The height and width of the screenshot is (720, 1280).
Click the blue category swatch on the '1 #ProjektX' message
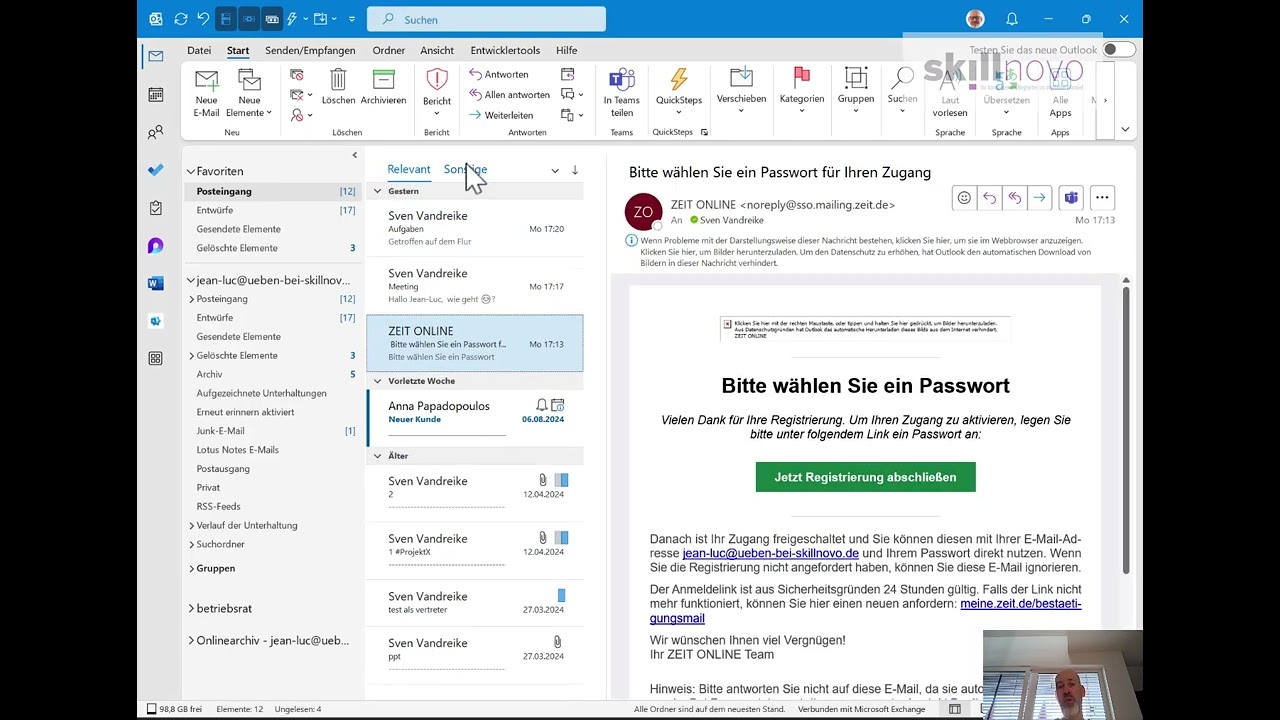(x=561, y=538)
